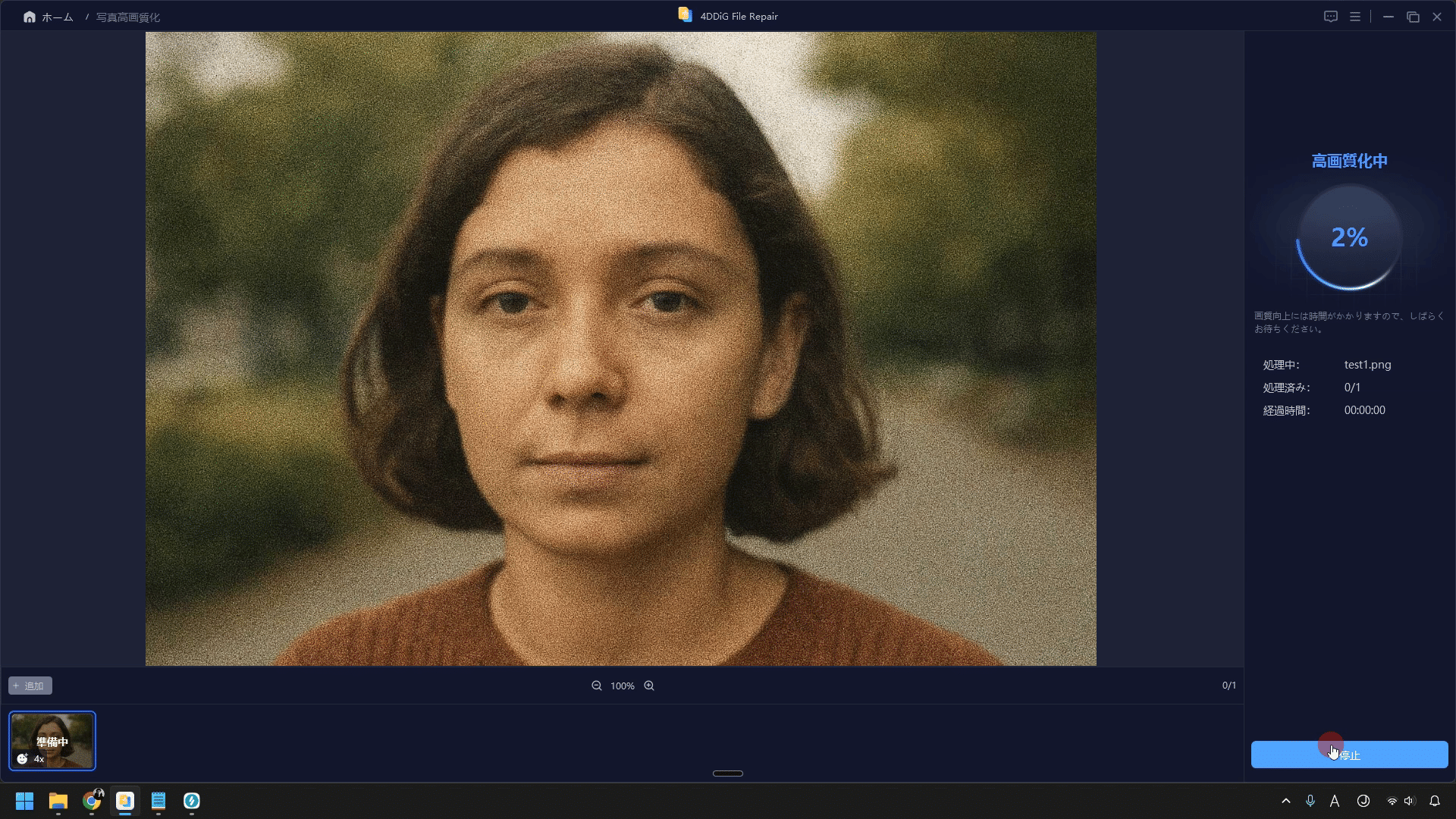Open the Notepad taskbar icon
The height and width of the screenshot is (819, 1456).
click(158, 801)
